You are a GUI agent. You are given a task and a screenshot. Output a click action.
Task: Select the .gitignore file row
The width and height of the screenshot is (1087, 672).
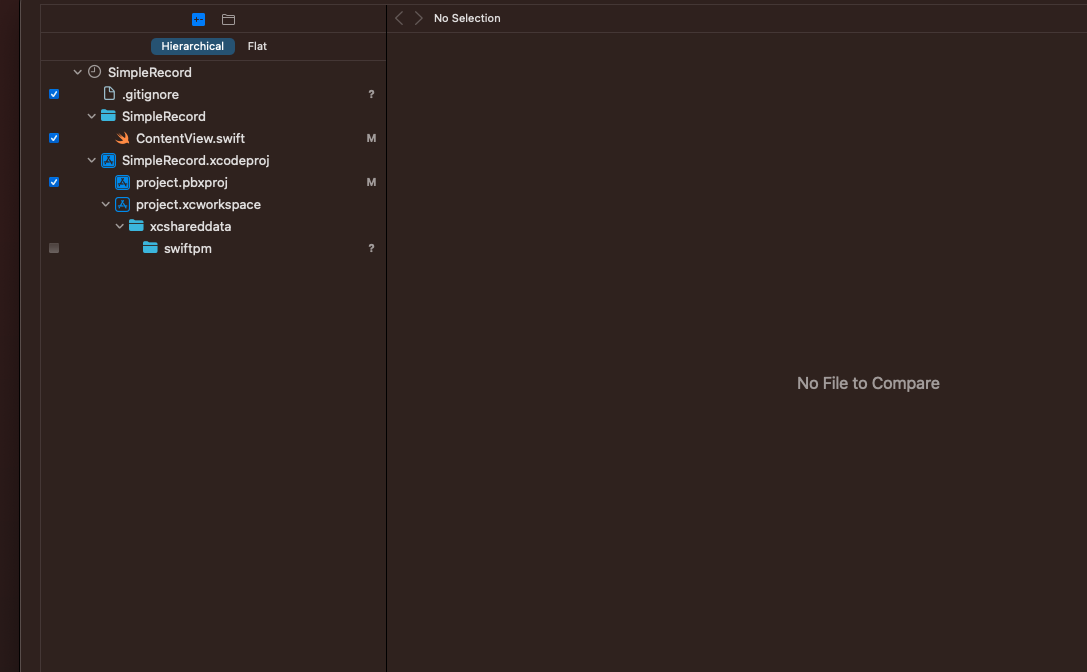point(213,94)
